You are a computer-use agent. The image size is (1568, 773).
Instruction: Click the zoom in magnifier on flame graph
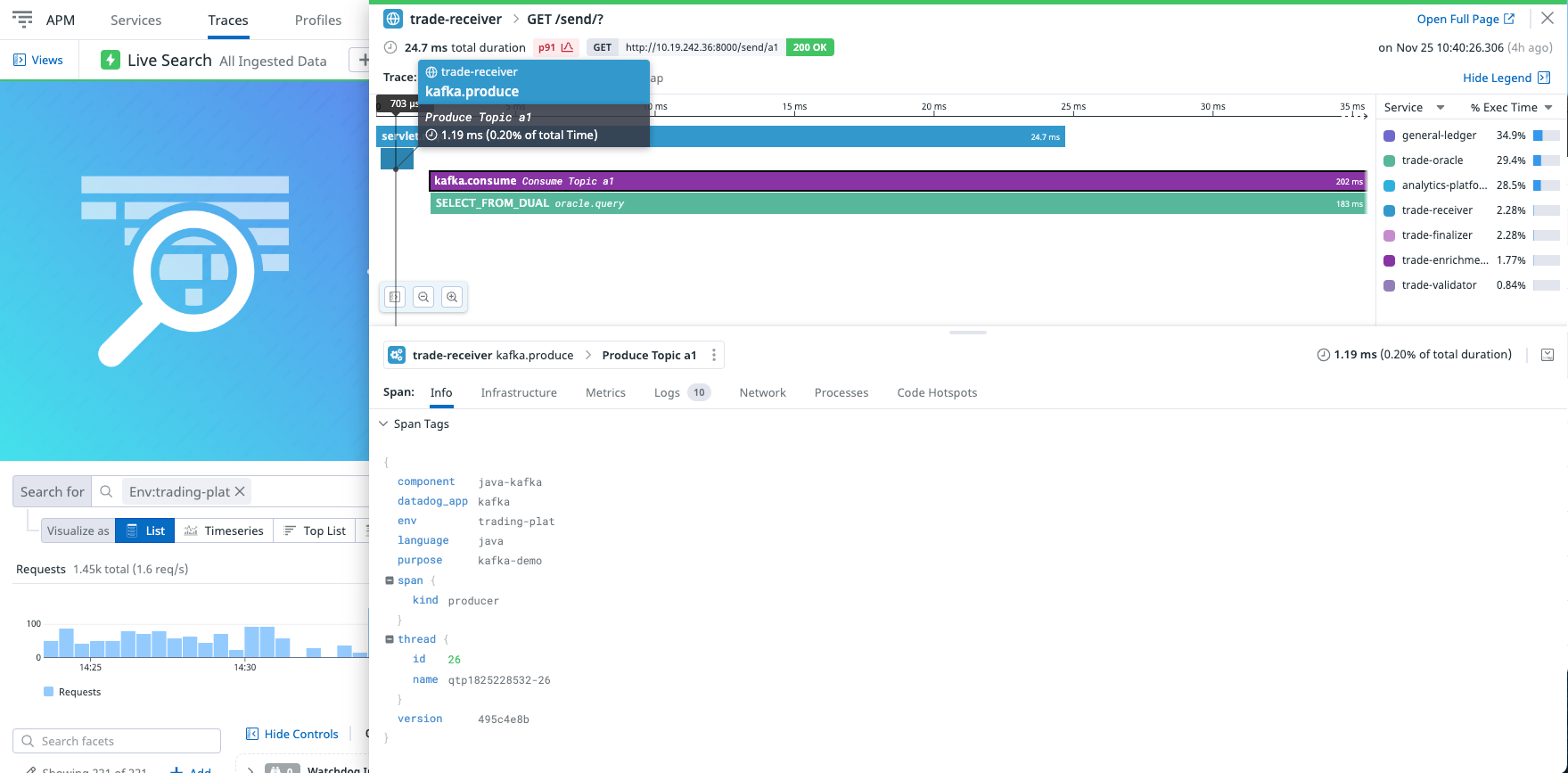pyautogui.click(x=452, y=297)
